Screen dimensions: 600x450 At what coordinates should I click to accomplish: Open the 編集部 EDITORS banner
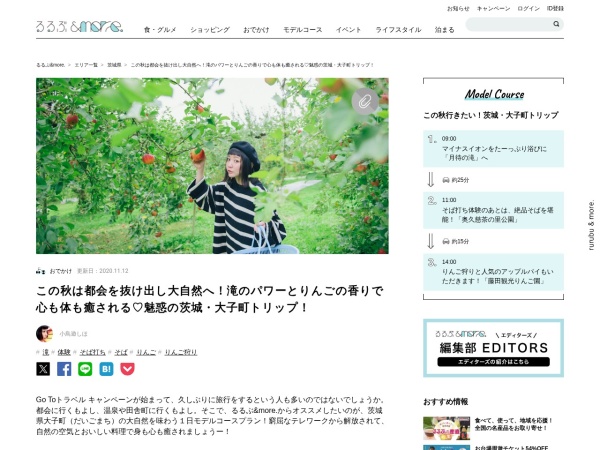coord(493,348)
